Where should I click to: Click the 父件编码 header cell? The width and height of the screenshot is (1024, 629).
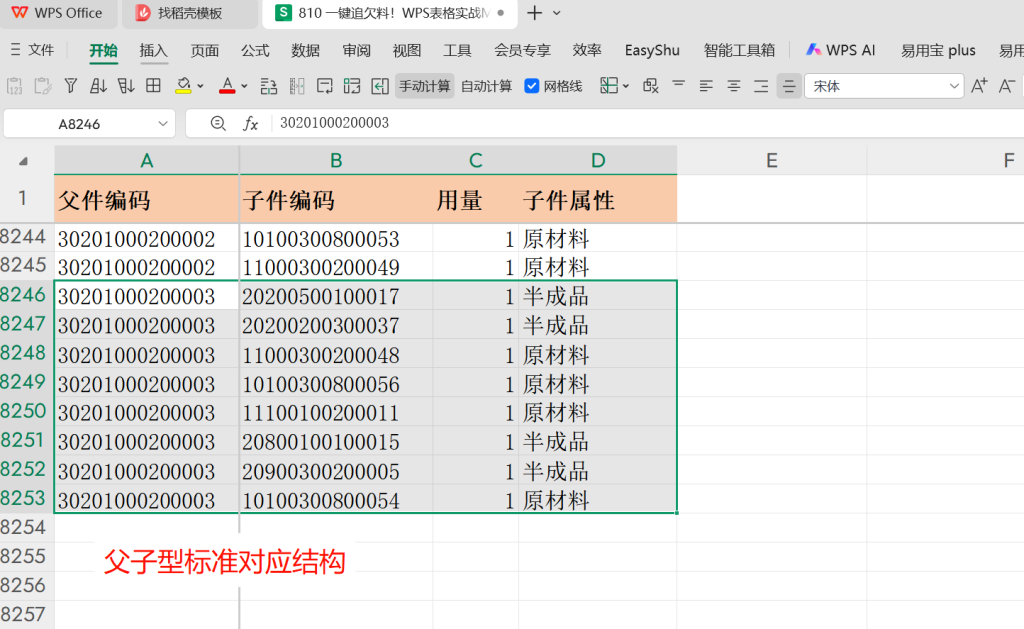click(147, 200)
